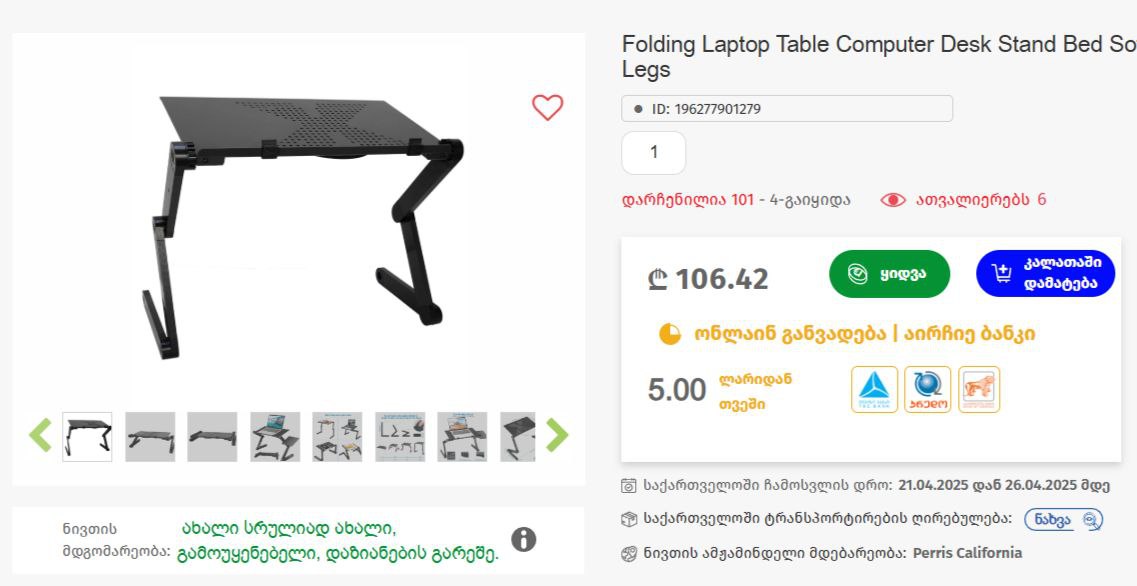Add the item to cart with blue button
The height and width of the screenshot is (586, 1137).
point(1045,273)
